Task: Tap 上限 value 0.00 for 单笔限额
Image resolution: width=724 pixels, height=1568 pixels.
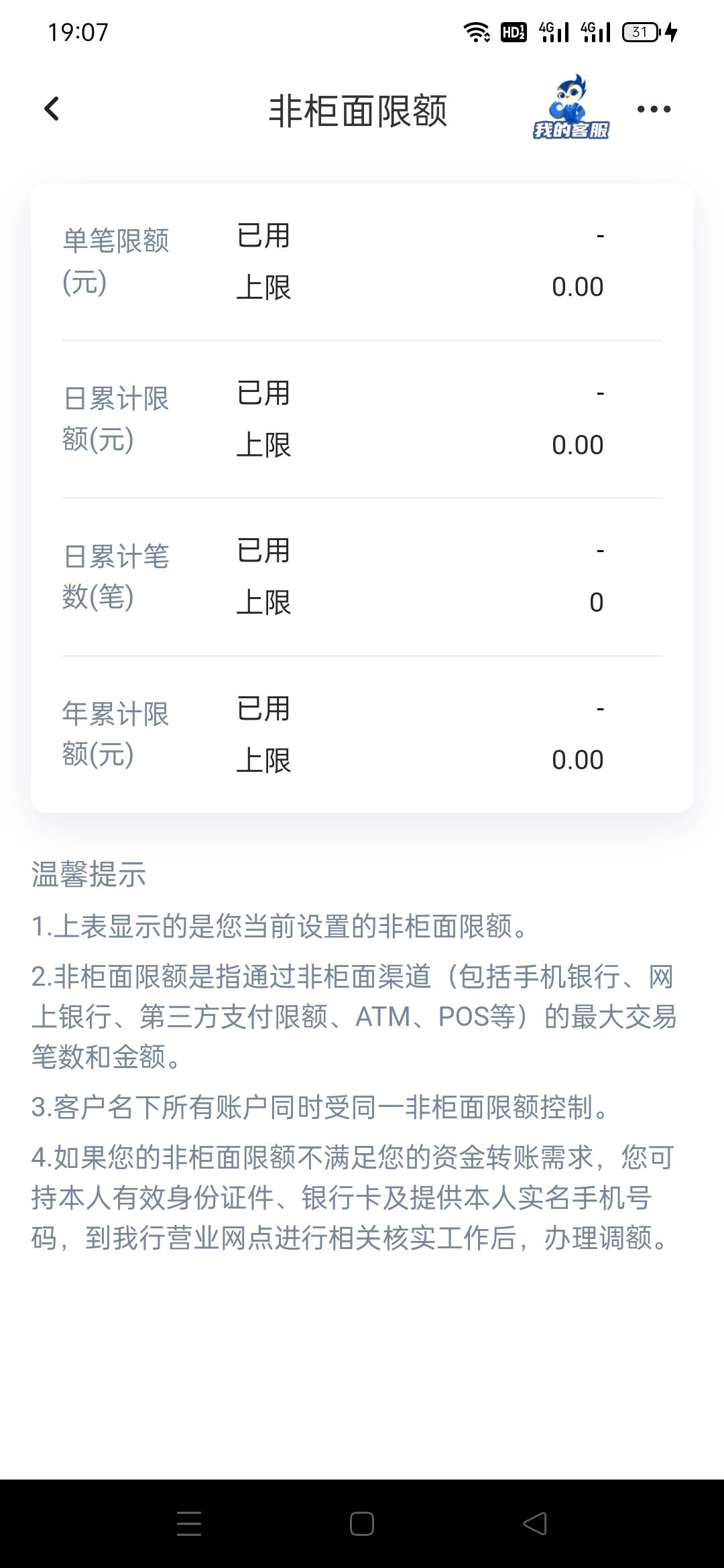Action: pos(577,287)
